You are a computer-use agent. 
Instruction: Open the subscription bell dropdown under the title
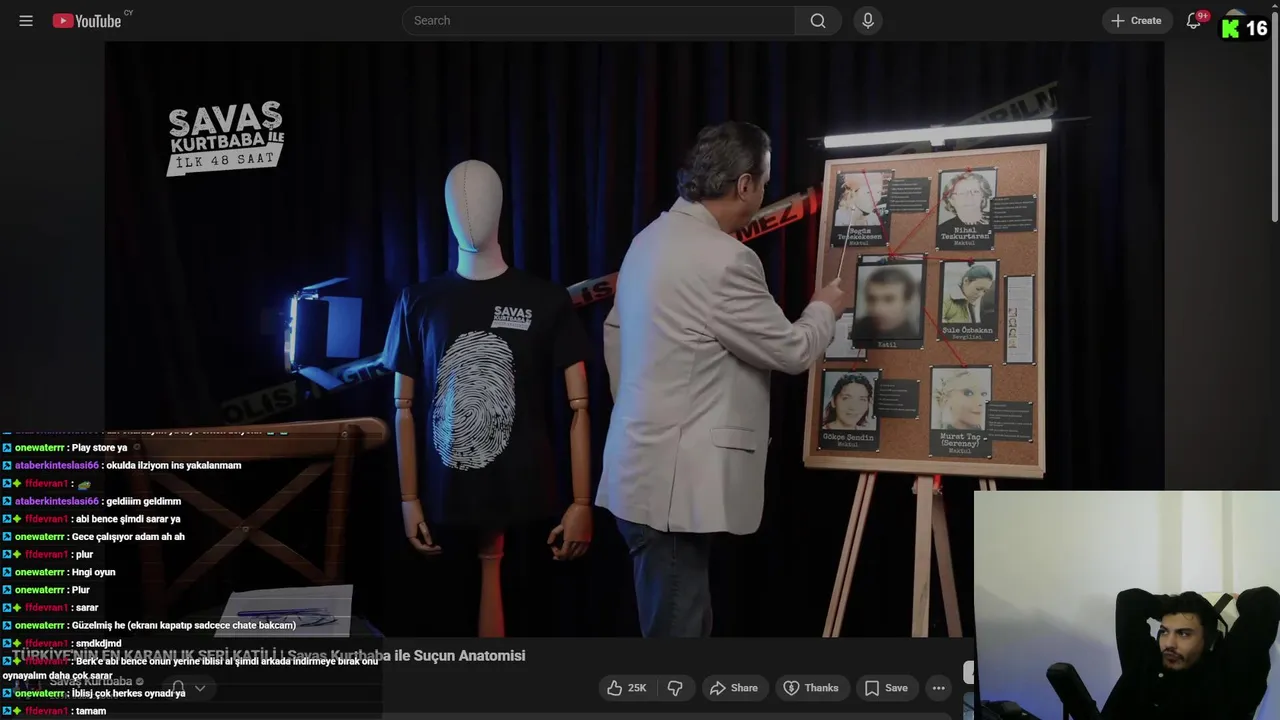point(188,688)
